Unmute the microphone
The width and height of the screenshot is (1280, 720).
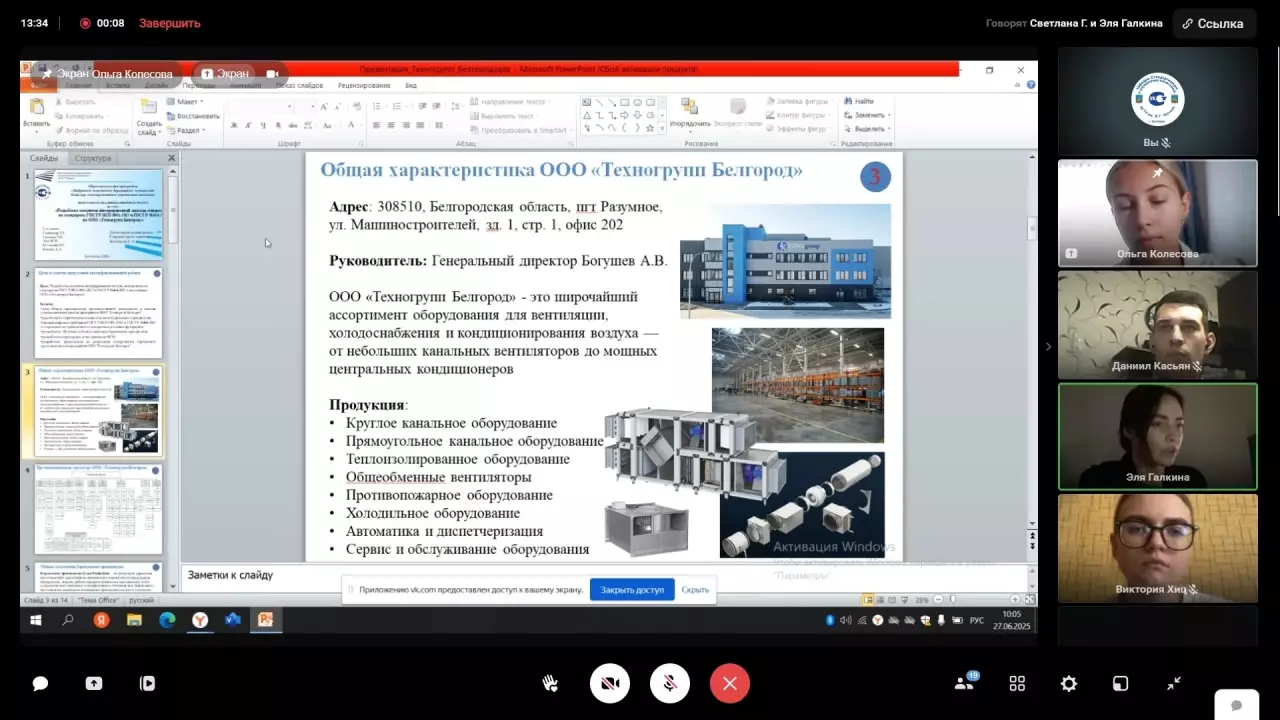coord(670,684)
